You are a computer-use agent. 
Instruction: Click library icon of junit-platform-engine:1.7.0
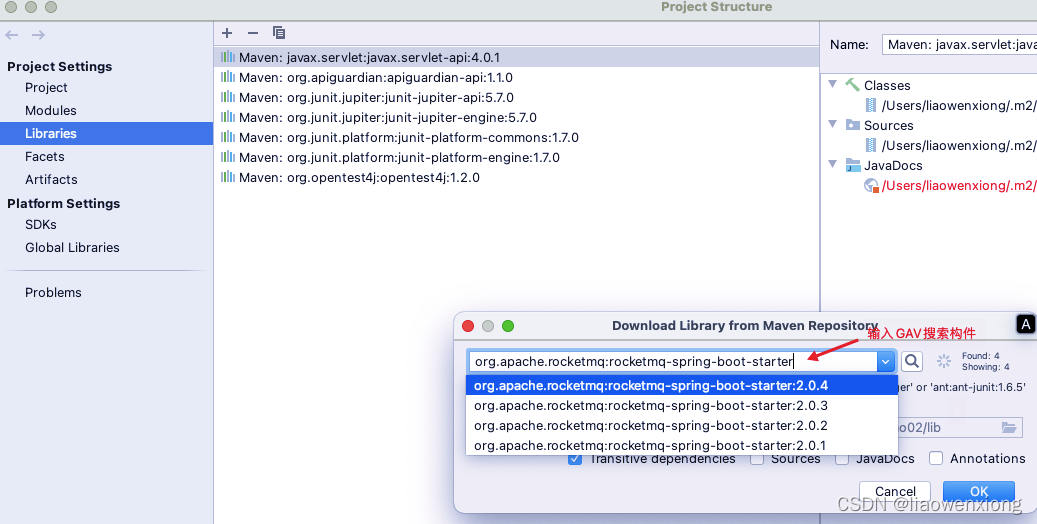(x=228, y=157)
